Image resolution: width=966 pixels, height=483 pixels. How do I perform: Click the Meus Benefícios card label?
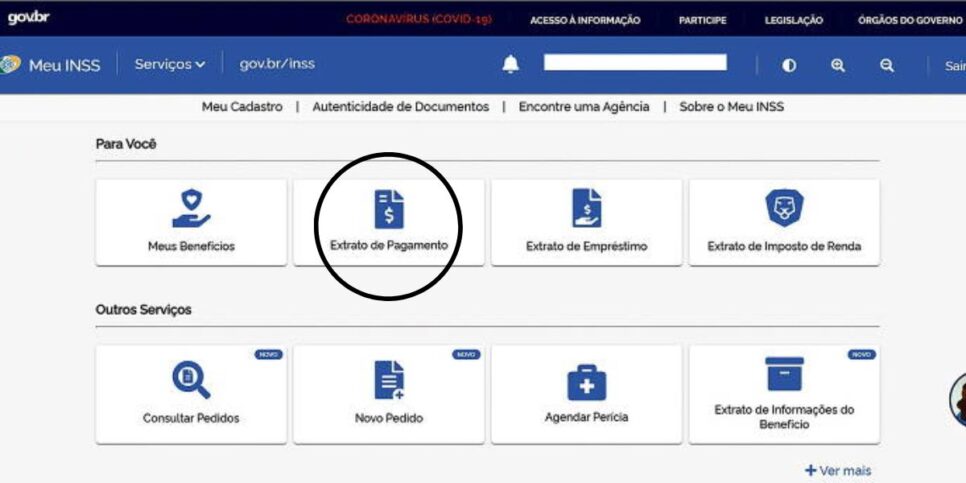point(191,246)
